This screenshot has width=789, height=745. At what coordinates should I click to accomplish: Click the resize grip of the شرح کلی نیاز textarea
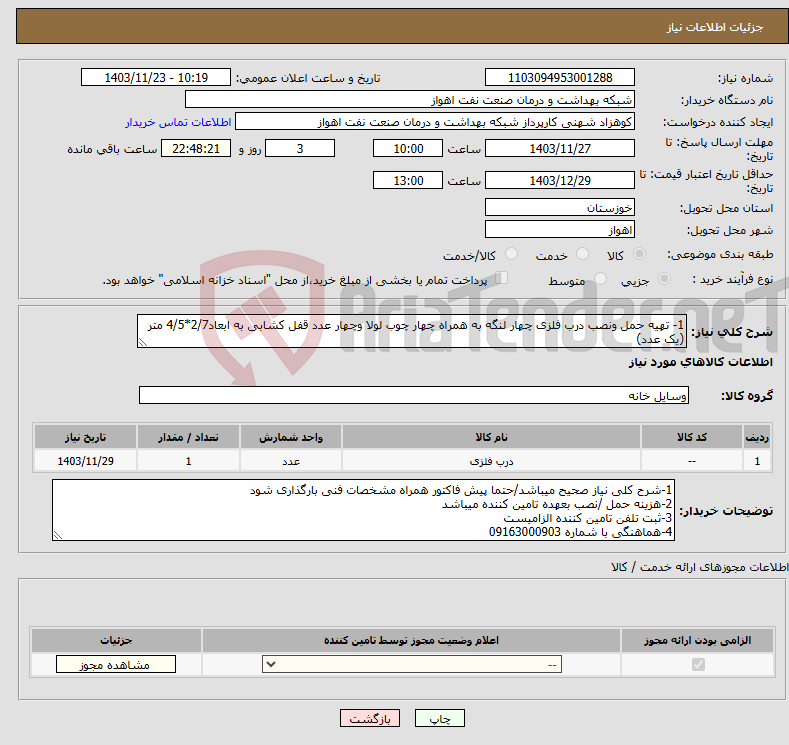[x=143, y=343]
